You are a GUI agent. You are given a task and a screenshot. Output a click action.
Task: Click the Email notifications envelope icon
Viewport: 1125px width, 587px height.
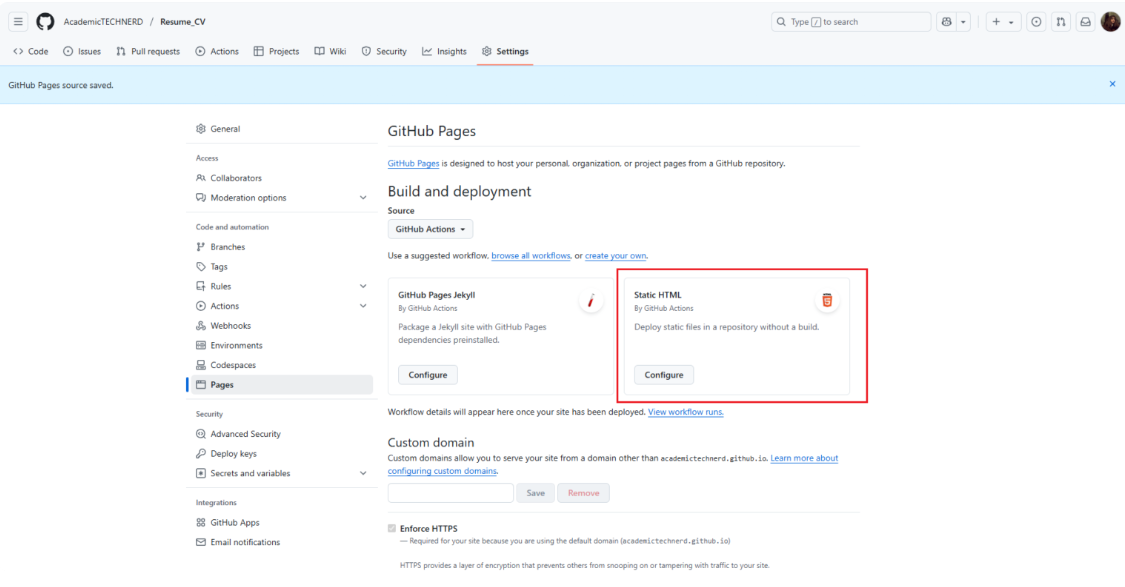pos(201,543)
